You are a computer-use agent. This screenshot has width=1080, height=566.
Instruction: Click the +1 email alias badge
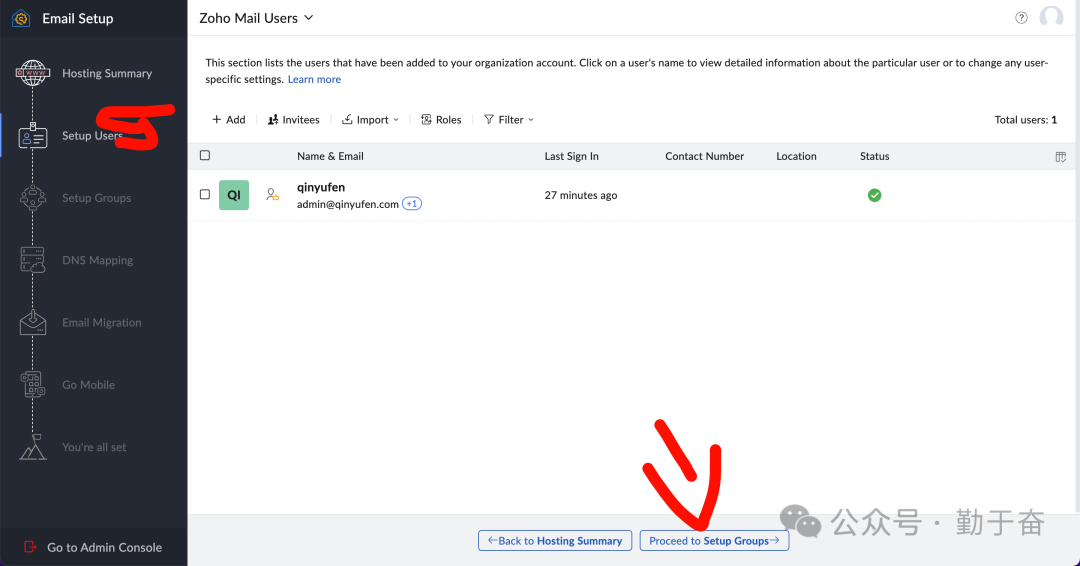click(x=412, y=204)
